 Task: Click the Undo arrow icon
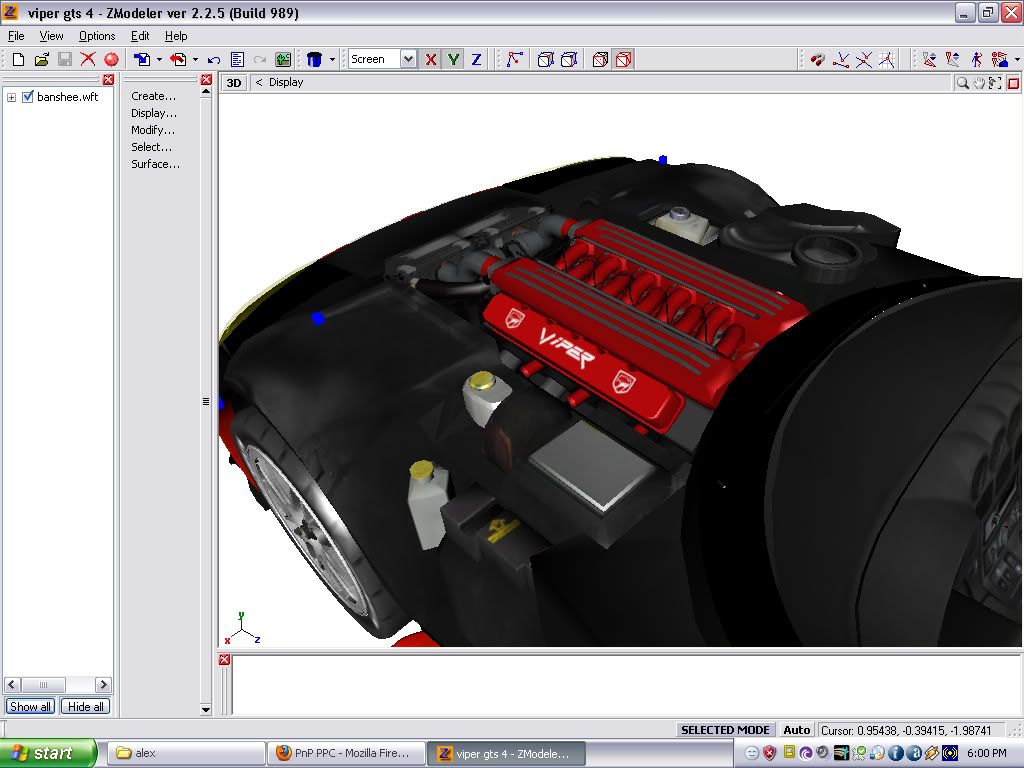tap(214, 60)
